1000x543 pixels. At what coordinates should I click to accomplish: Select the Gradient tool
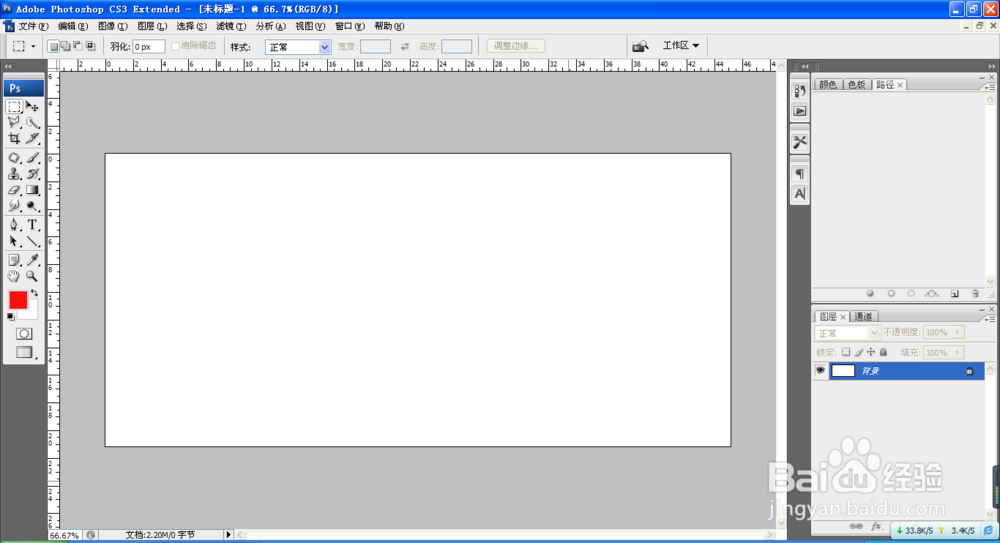(33, 190)
